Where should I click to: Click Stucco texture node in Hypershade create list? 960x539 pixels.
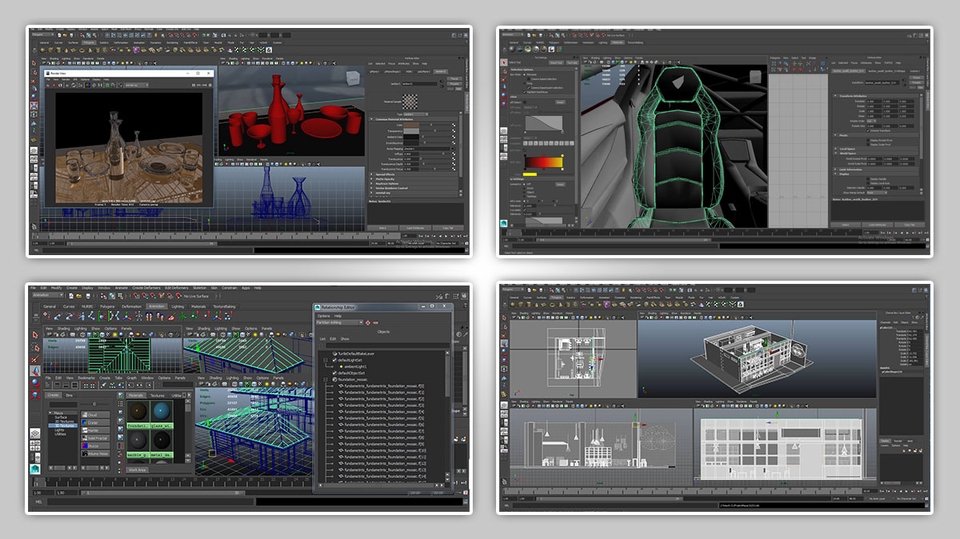coord(96,446)
